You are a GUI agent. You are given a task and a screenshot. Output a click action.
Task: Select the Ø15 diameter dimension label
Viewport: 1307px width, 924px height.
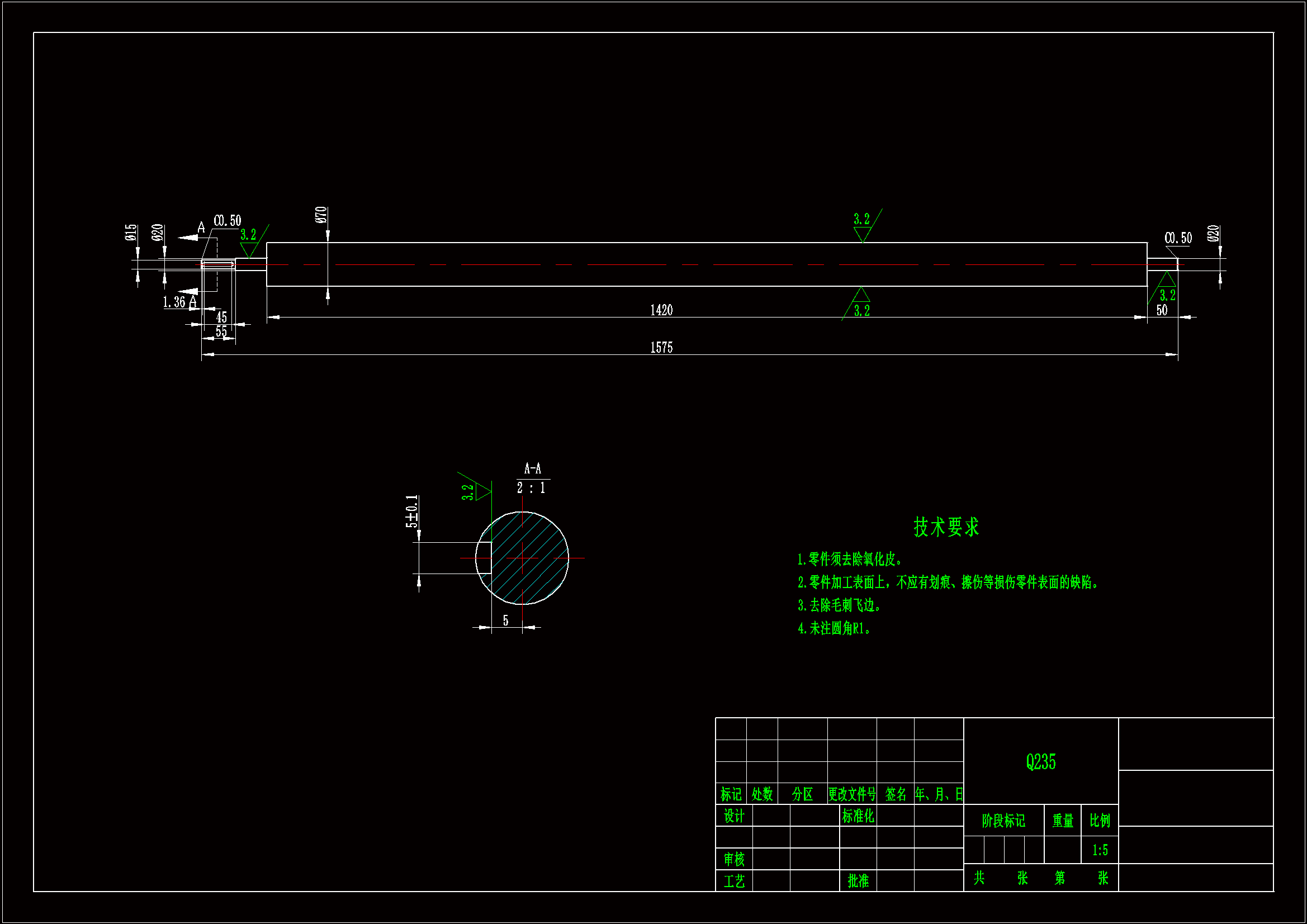coord(131,233)
